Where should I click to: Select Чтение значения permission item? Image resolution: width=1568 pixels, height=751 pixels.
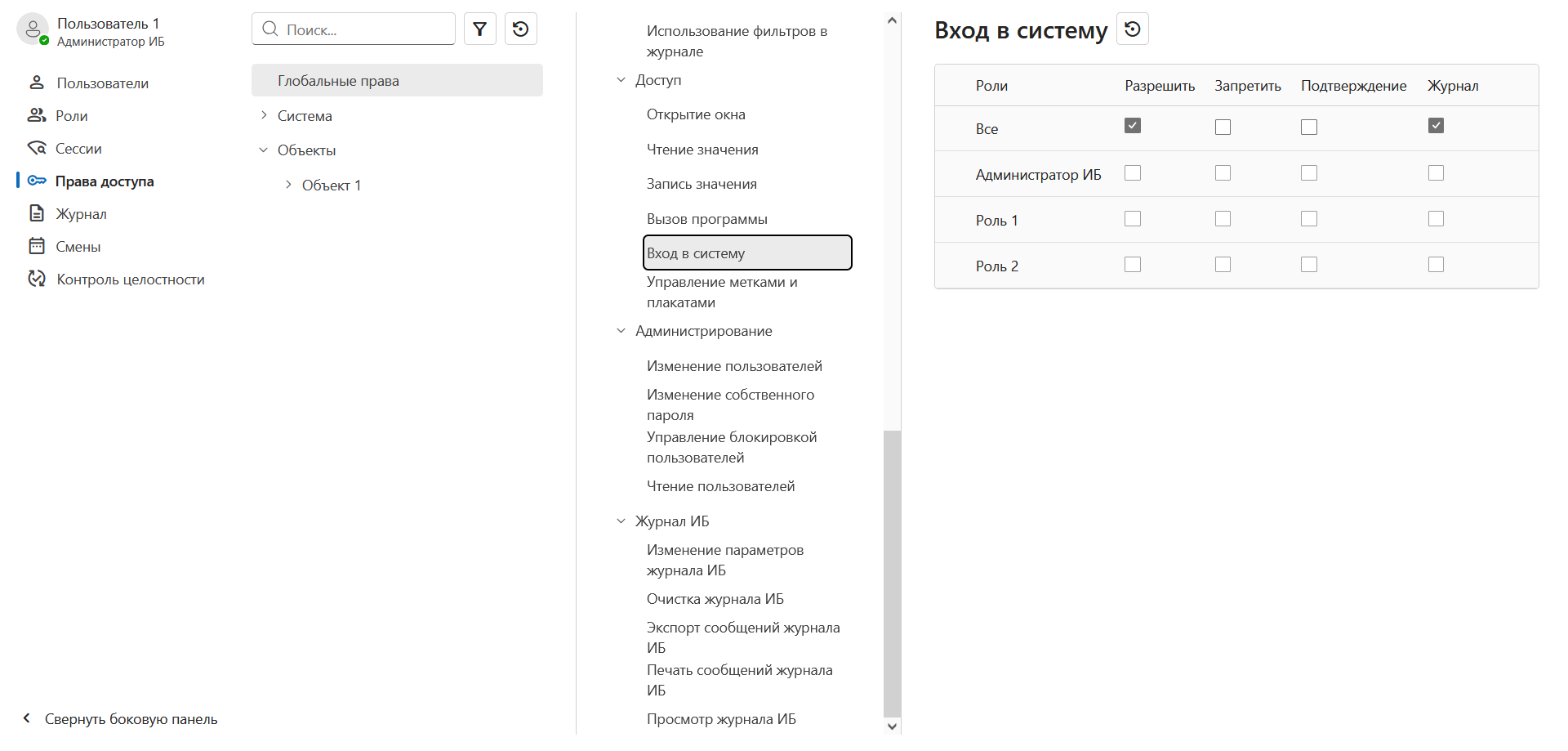(702, 150)
